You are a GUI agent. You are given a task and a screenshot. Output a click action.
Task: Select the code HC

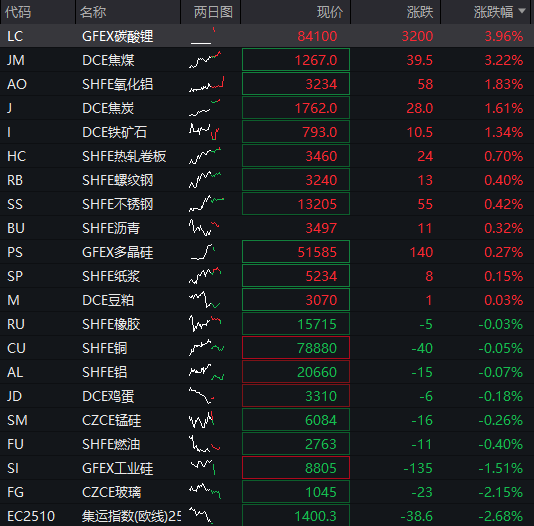pyautogui.click(x=16, y=156)
